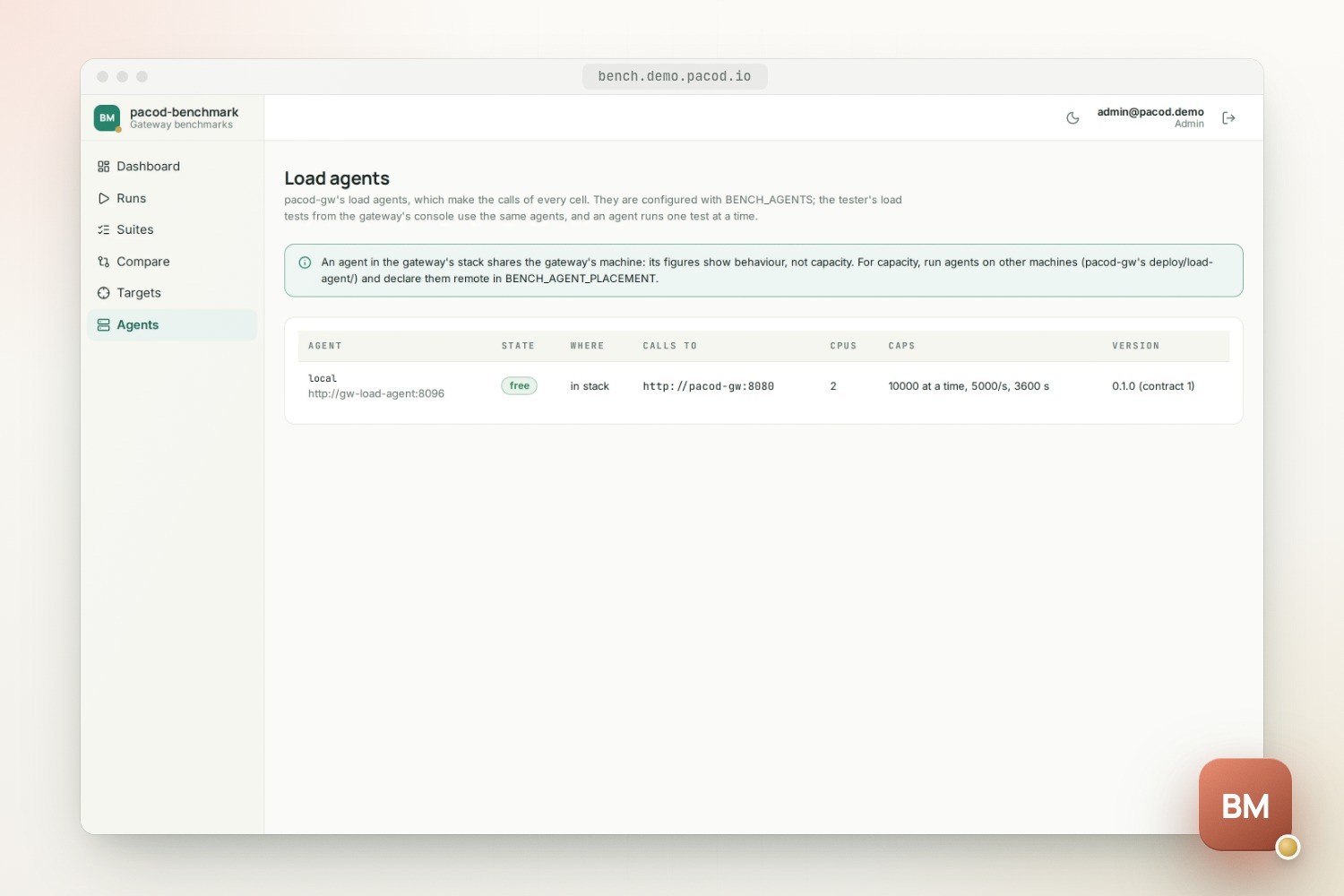The height and width of the screenshot is (896, 1344).
Task: Select the Compare menu entry
Action: pos(172,262)
